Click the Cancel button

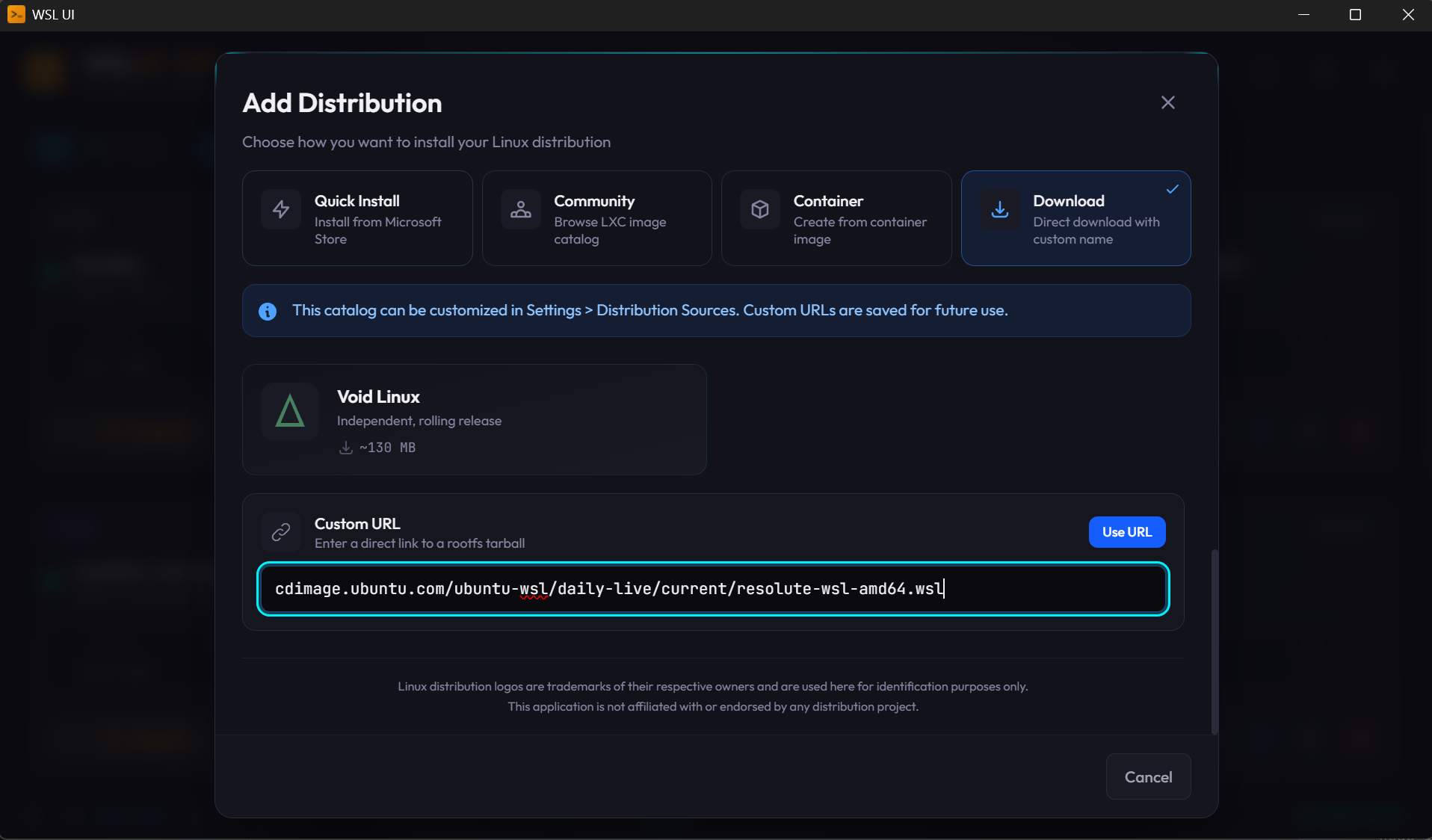pos(1148,776)
